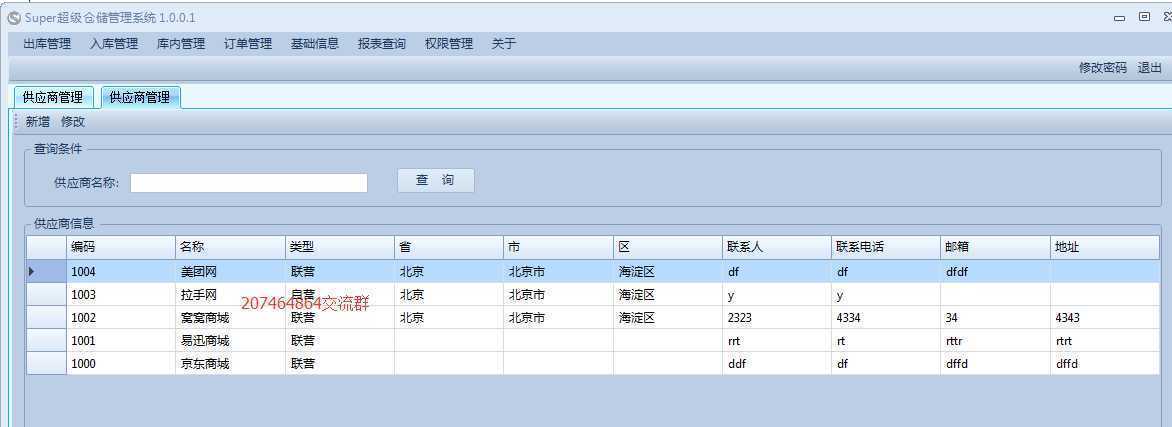This screenshot has width=1172, height=427.
Task: Open the 订单管理 menu
Action: point(248,44)
